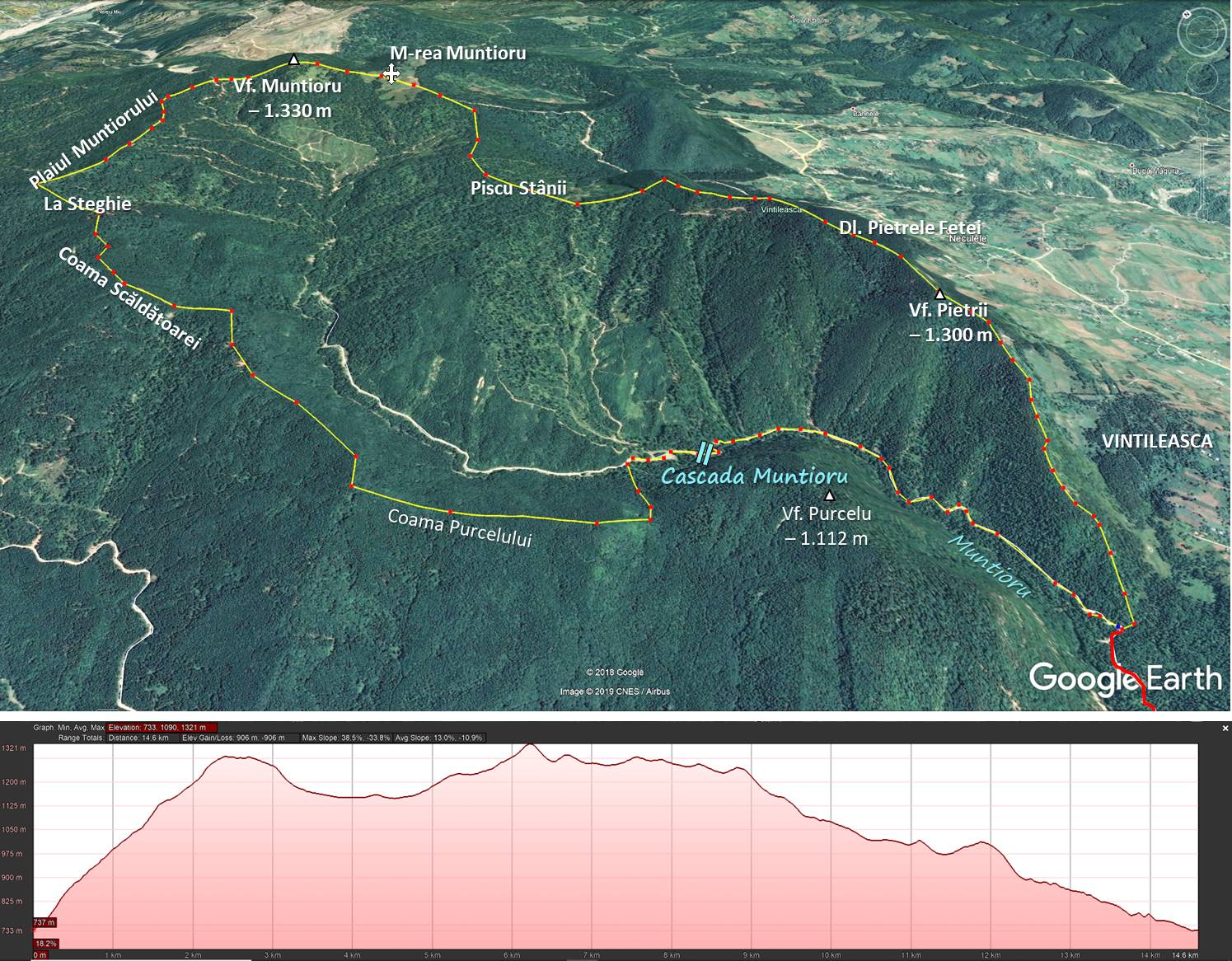
Task: Click the monastery cross icon at M-rea Muntioru
Action: [x=391, y=75]
